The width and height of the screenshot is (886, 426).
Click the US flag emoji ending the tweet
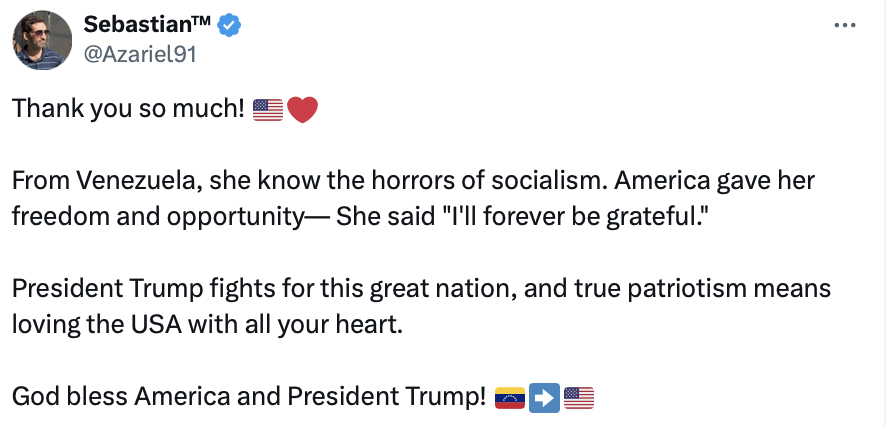(579, 398)
